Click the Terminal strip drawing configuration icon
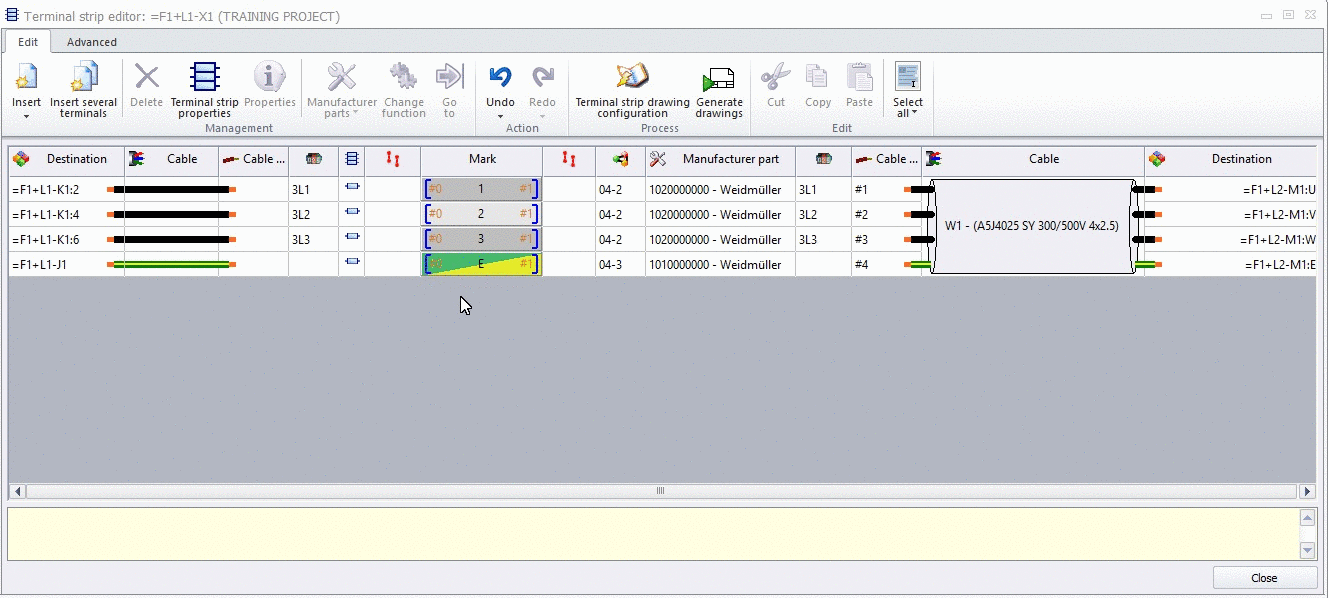1328x598 pixels. 632,77
